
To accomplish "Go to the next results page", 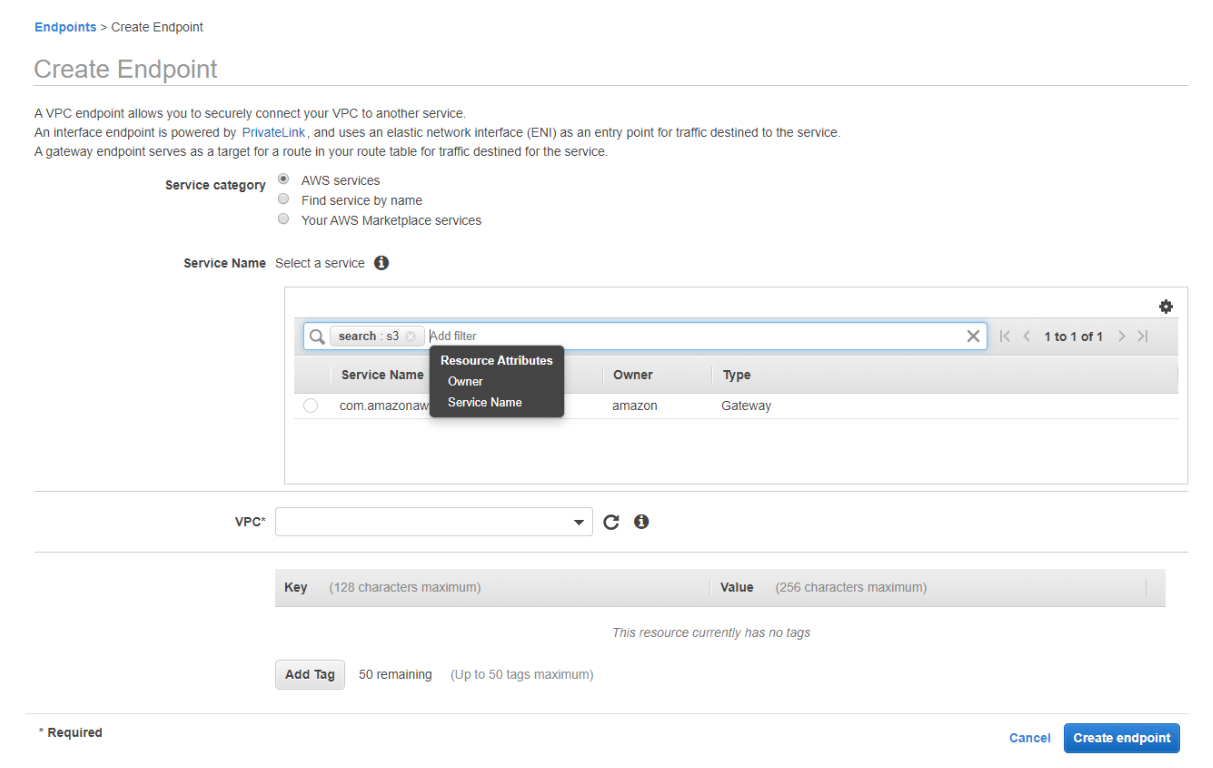I will tap(1121, 336).
